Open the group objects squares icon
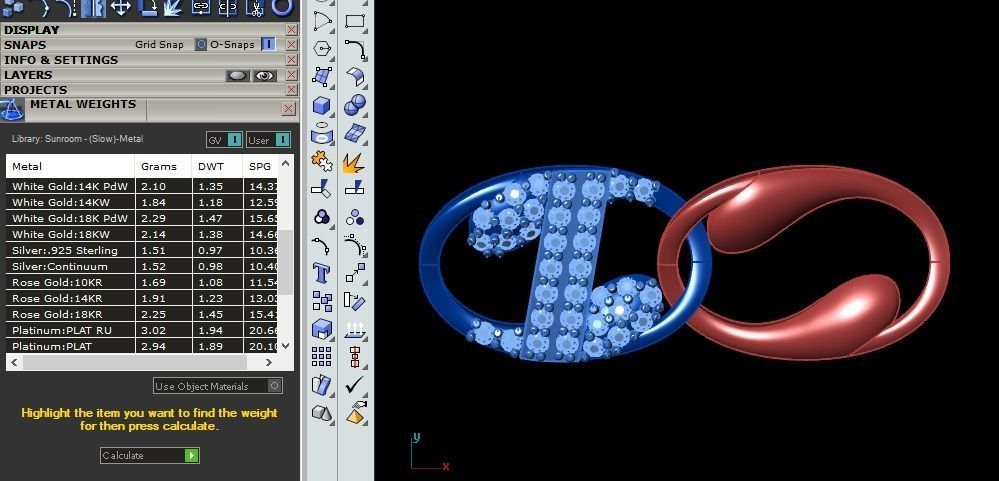 tap(323, 301)
